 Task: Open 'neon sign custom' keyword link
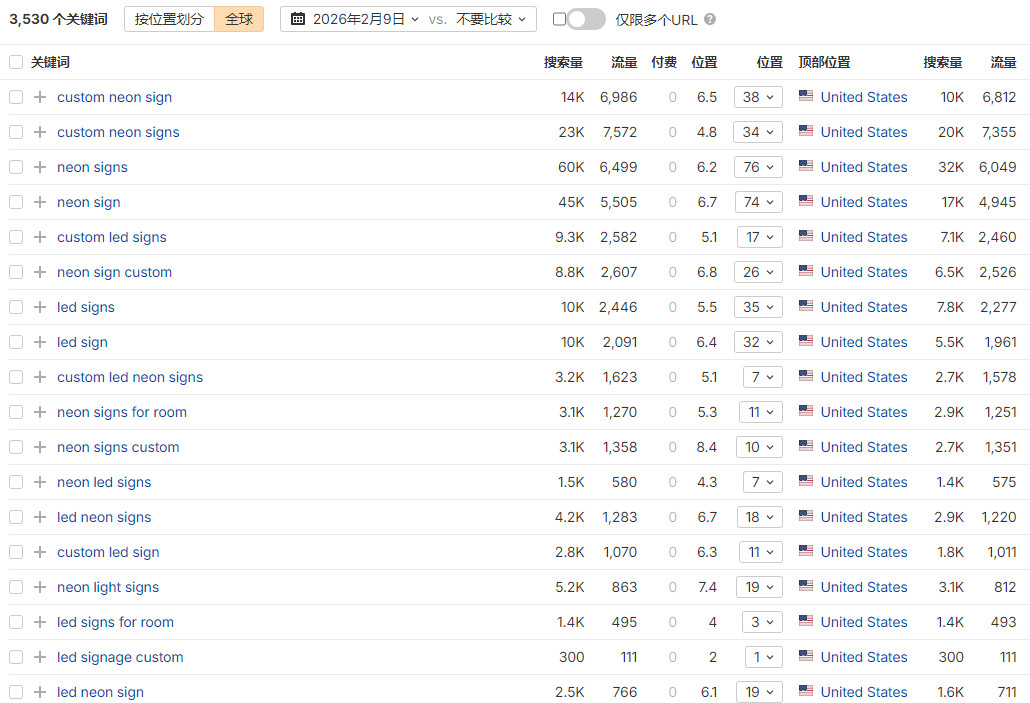coord(114,272)
